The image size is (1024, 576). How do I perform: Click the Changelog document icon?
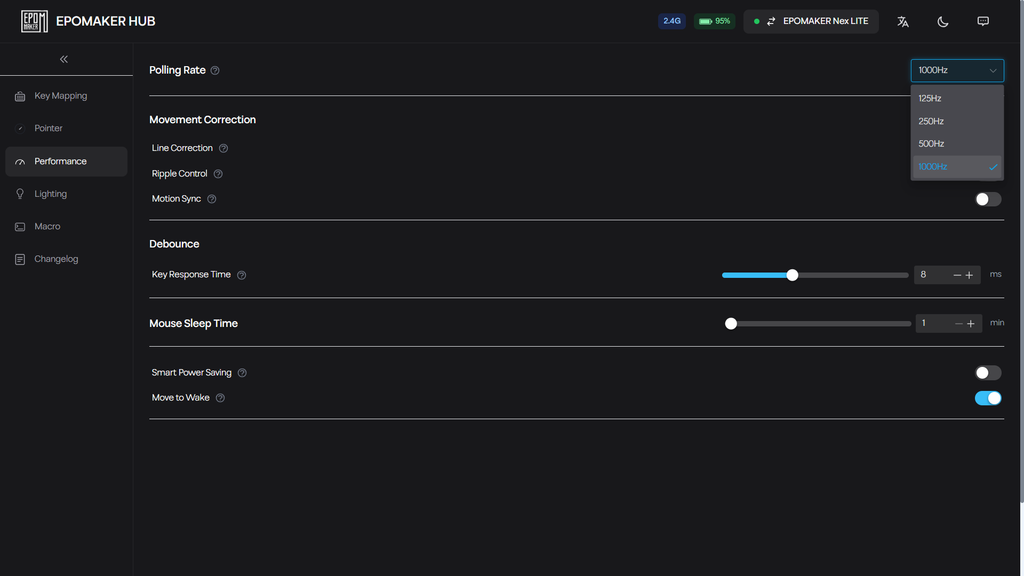coord(20,259)
